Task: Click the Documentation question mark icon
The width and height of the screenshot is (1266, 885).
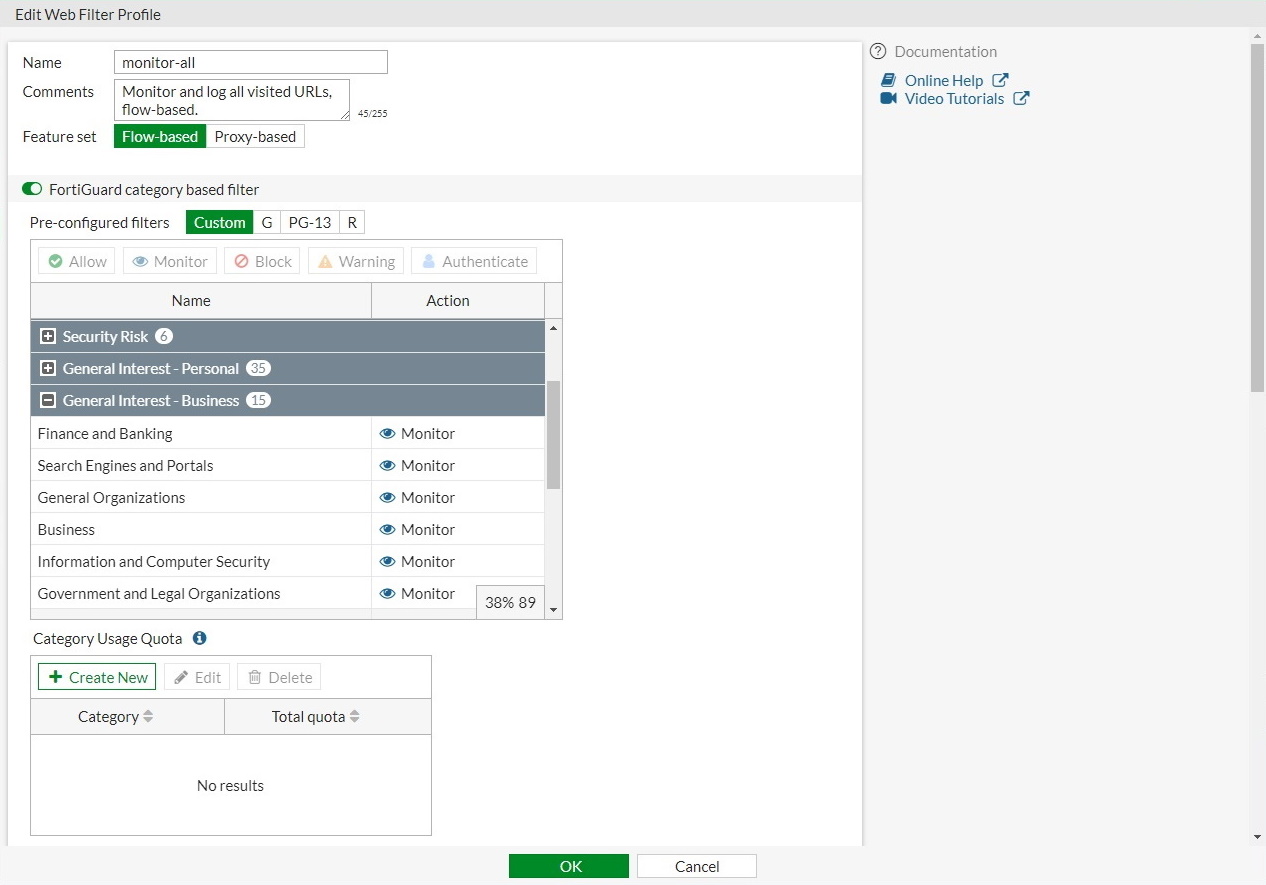Action: coord(877,51)
